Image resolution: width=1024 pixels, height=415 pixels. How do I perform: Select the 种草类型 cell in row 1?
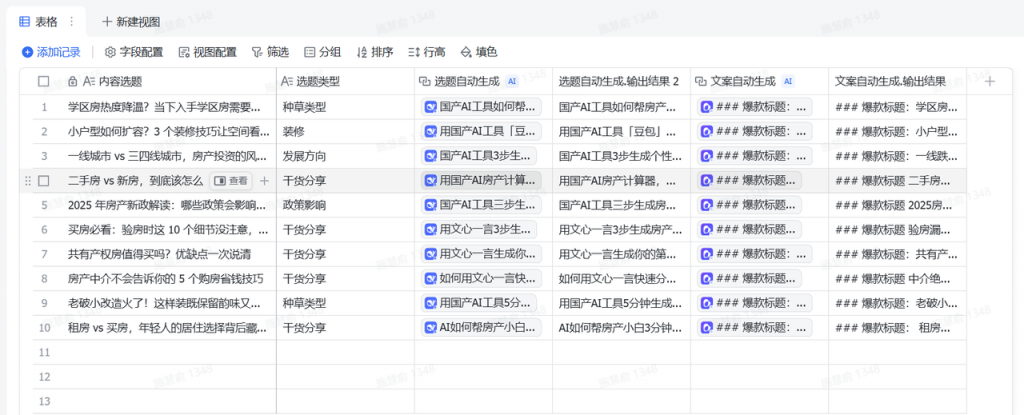[x=345, y=107]
